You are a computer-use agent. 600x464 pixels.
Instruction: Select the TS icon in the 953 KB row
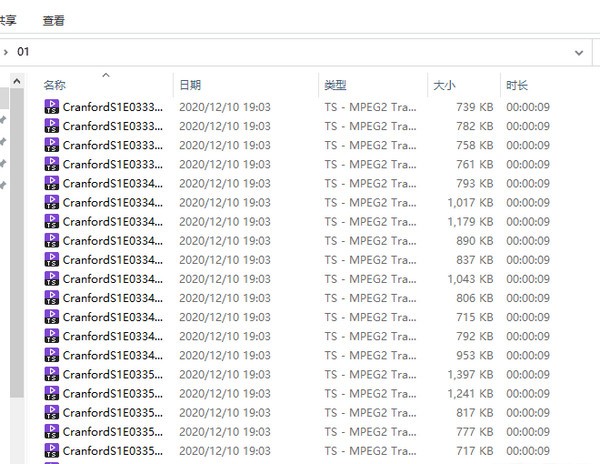click(52, 355)
